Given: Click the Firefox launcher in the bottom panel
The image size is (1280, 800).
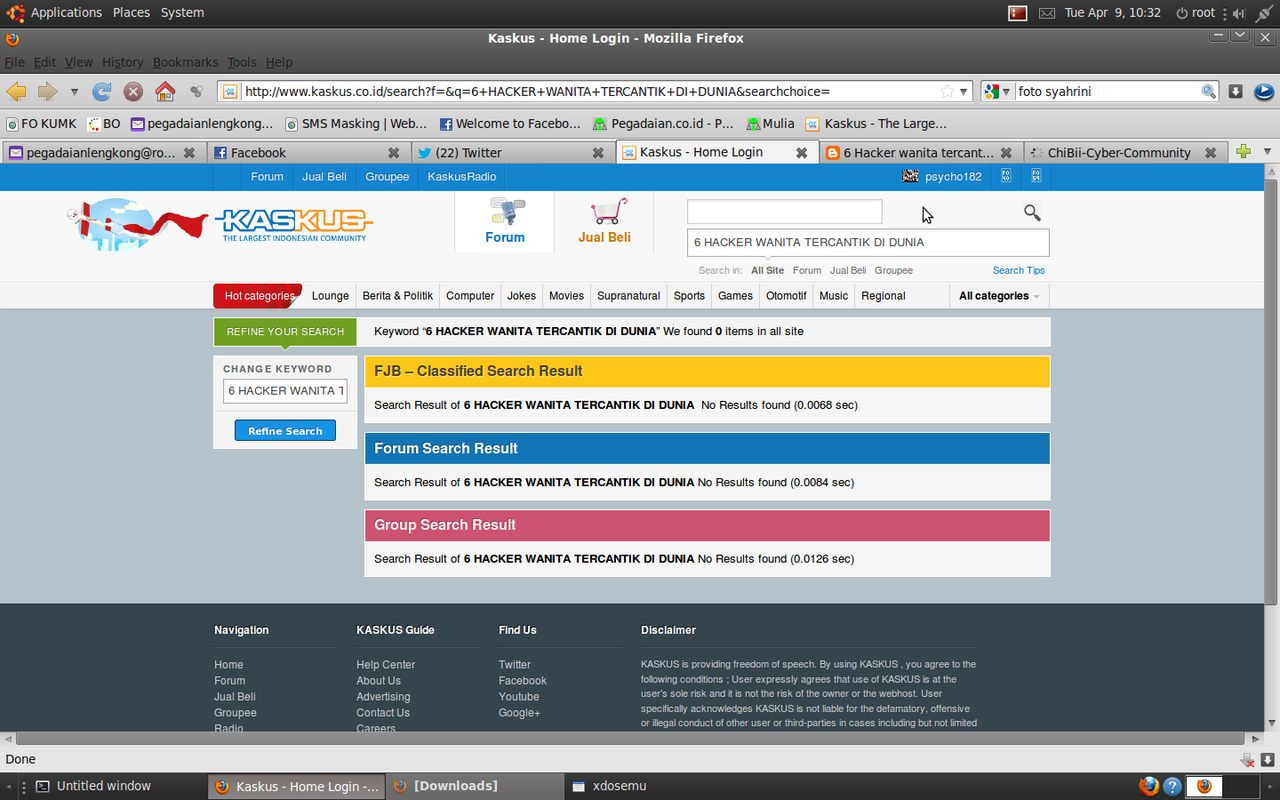Looking at the screenshot, I should [1147, 786].
